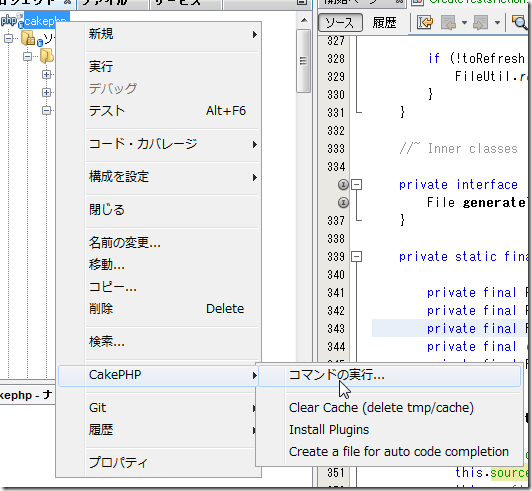The height and width of the screenshot is (491, 532).
Task: Click the back navigation arrow icon
Action: (448, 23)
